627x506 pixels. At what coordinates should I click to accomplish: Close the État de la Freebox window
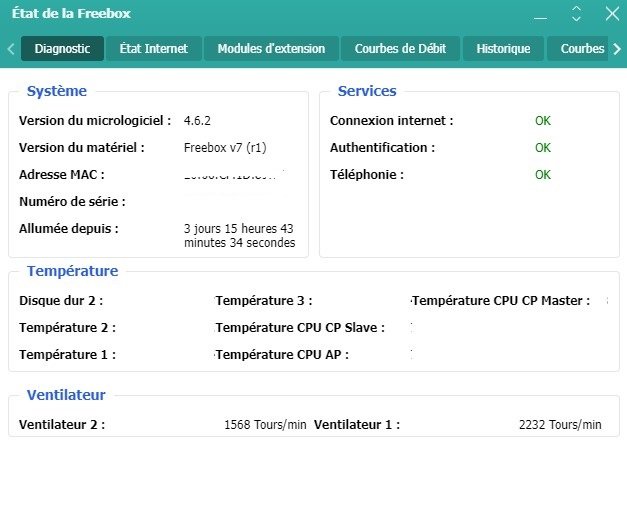point(611,14)
